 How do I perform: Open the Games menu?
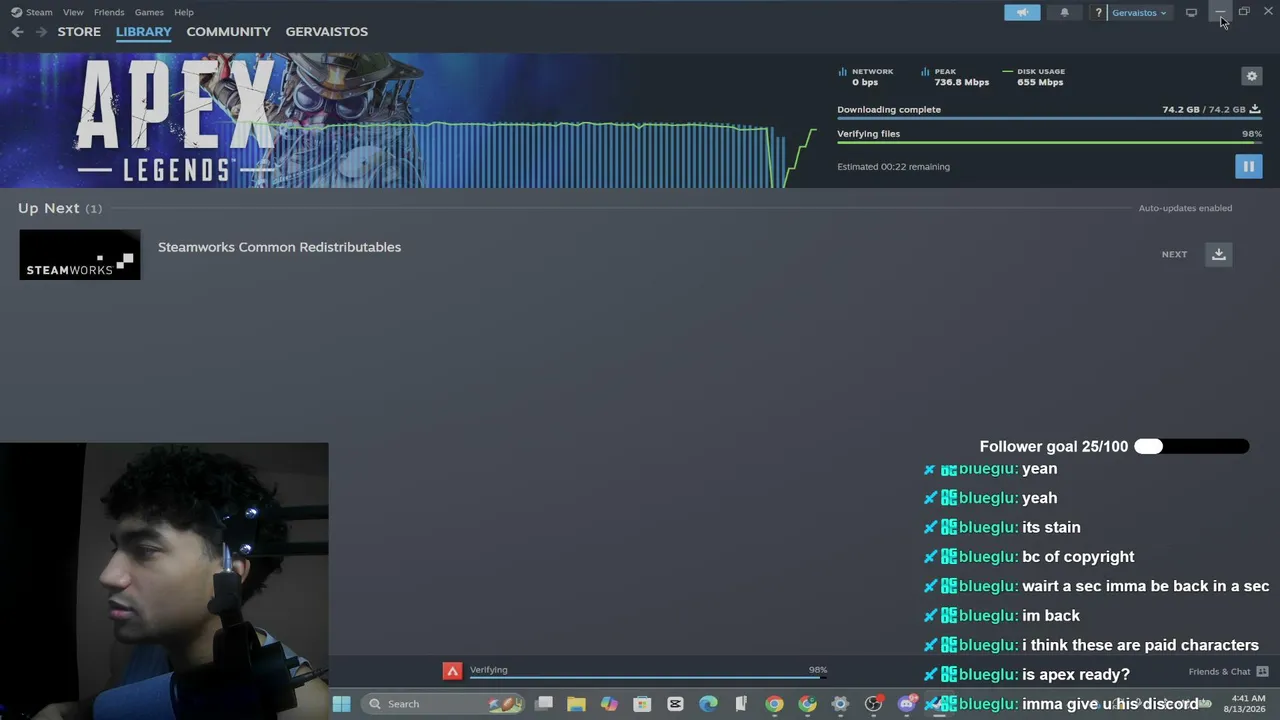[x=149, y=12]
